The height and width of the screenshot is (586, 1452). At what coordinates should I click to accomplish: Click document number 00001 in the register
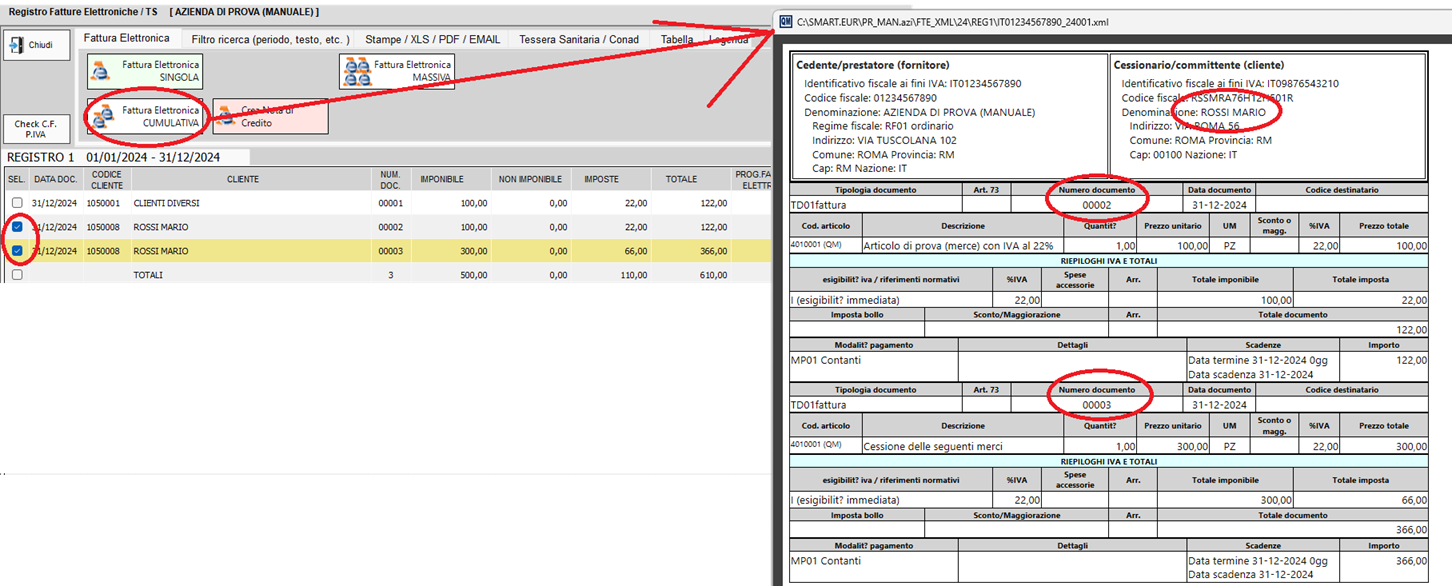click(390, 203)
